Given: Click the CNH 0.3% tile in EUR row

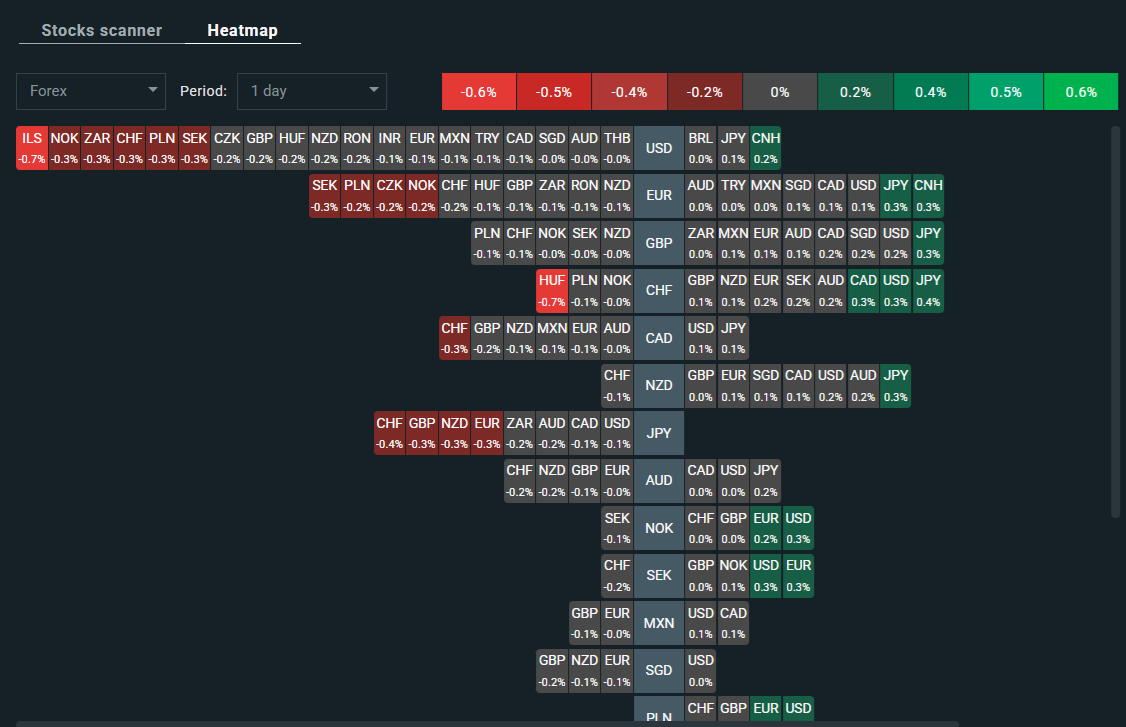Looking at the screenshot, I should [x=928, y=195].
